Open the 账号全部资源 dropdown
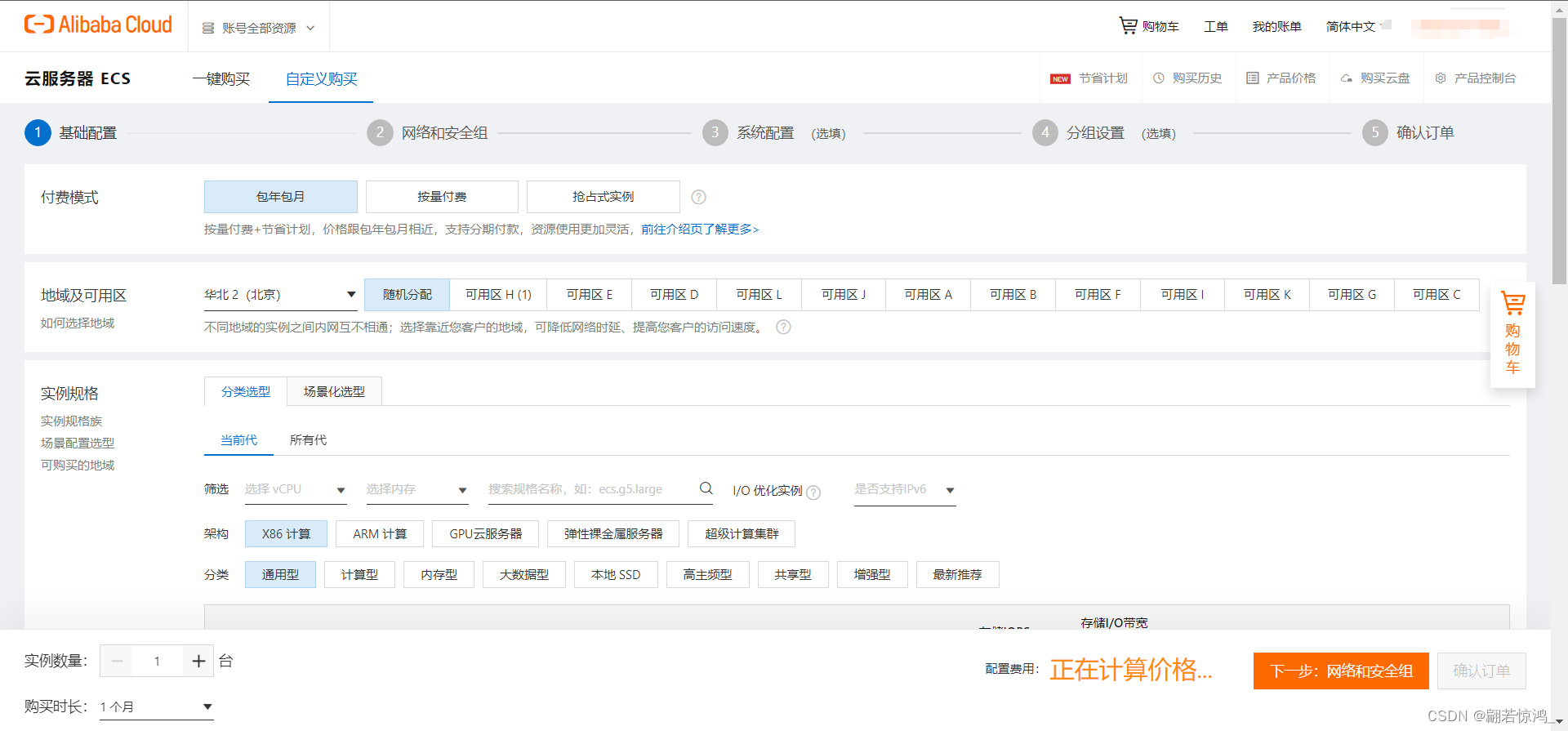The width and height of the screenshot is (1568, 731). (258, 29)
